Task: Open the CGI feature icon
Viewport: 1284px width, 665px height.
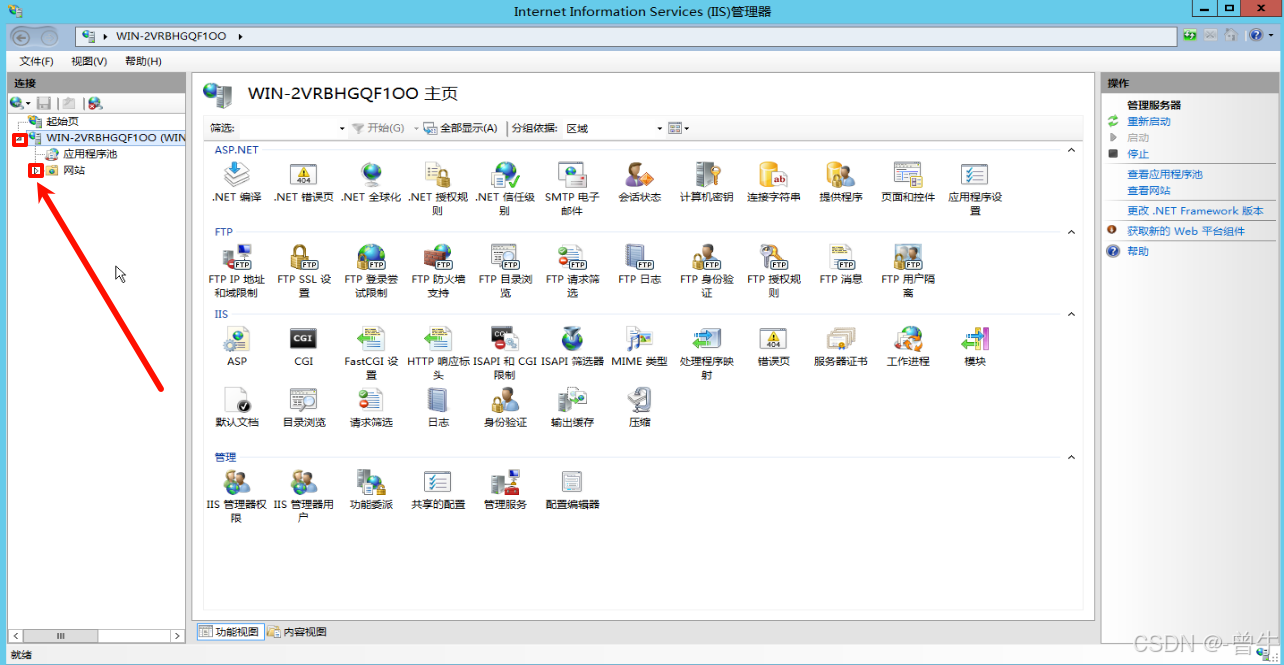Action: (303, 346)
